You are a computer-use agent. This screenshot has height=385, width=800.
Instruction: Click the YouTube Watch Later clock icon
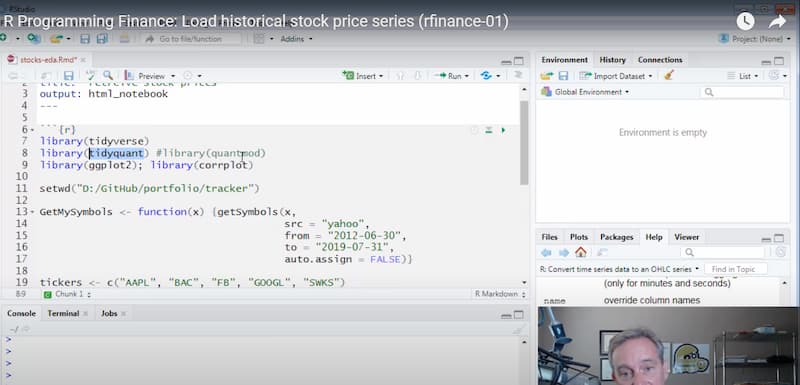click(745, 21)
